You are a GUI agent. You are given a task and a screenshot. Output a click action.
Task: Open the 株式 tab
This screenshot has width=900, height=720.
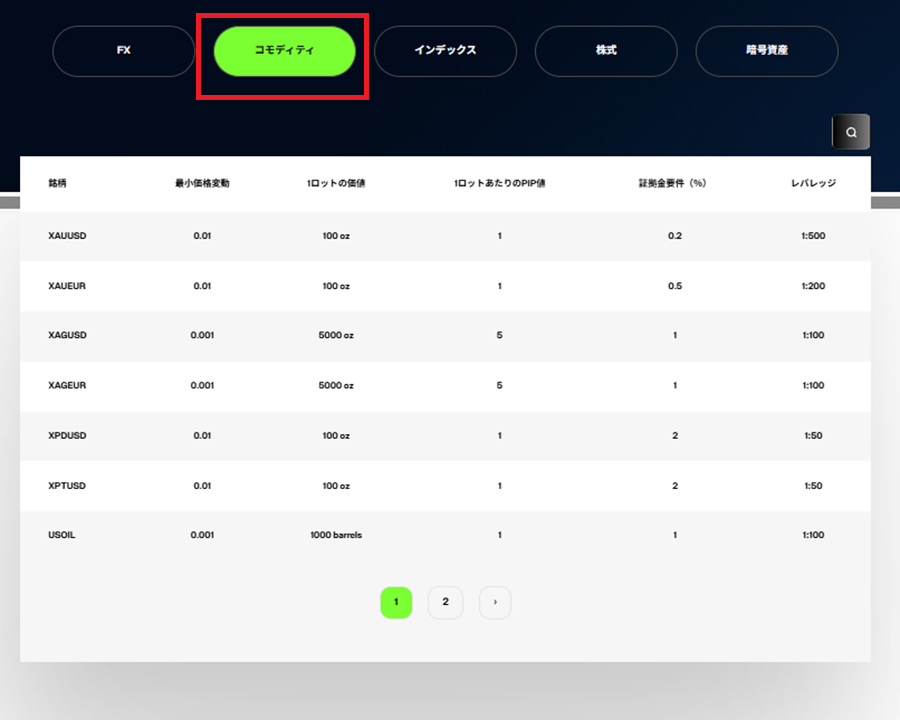coord(606,51)
